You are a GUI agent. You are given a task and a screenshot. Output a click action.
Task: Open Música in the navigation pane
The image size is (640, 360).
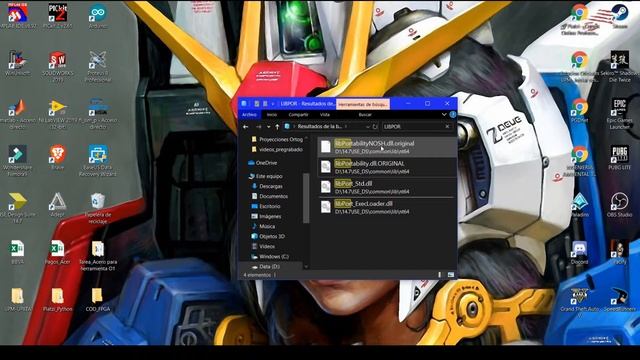[x=263, y=227]
